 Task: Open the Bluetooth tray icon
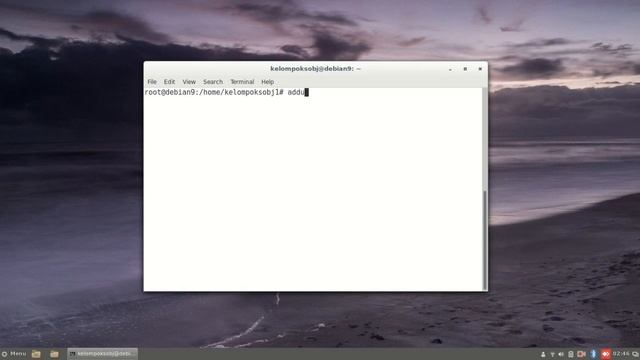click(x=593, y=354)
